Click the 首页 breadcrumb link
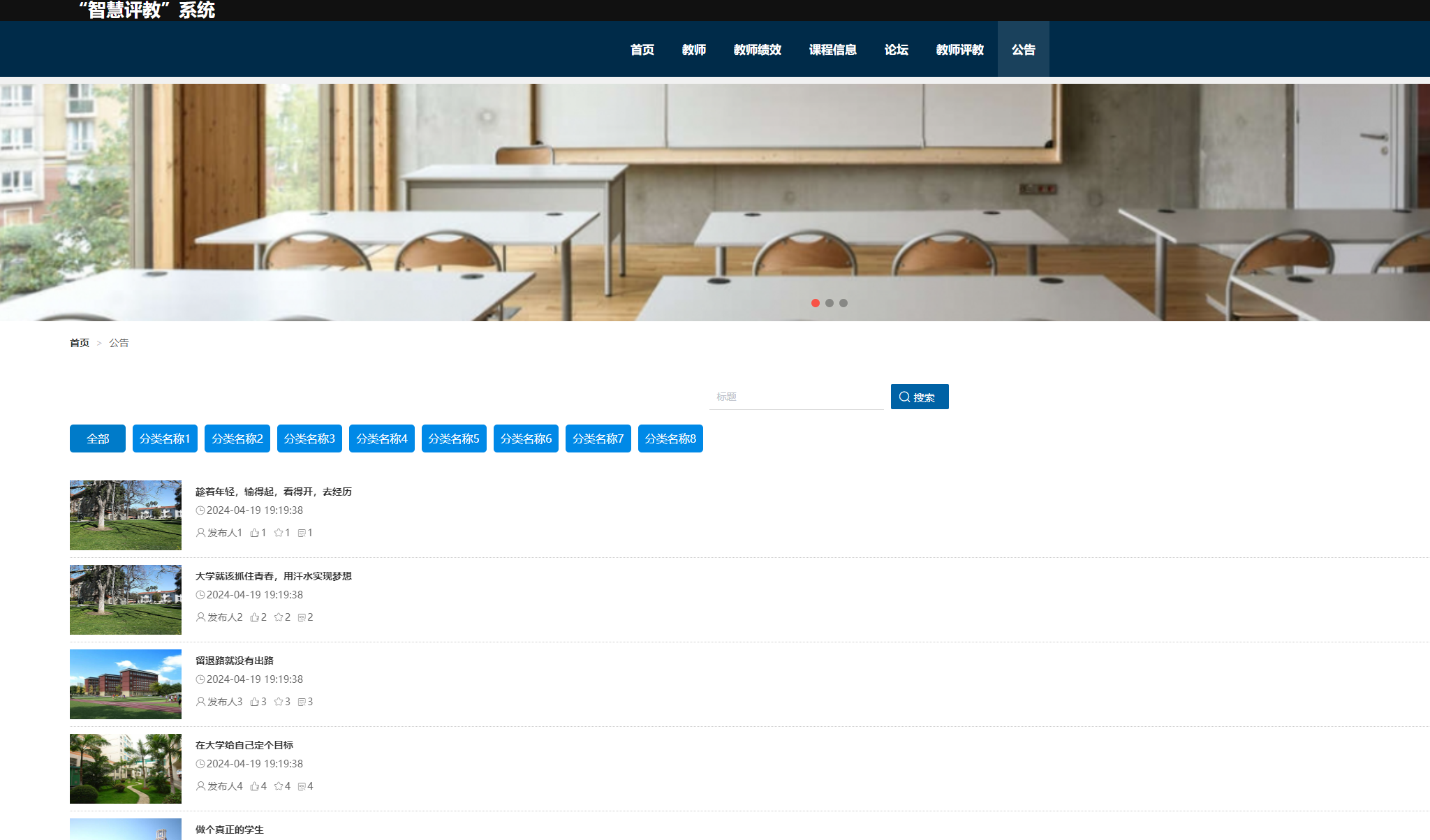 pos(80,343)
